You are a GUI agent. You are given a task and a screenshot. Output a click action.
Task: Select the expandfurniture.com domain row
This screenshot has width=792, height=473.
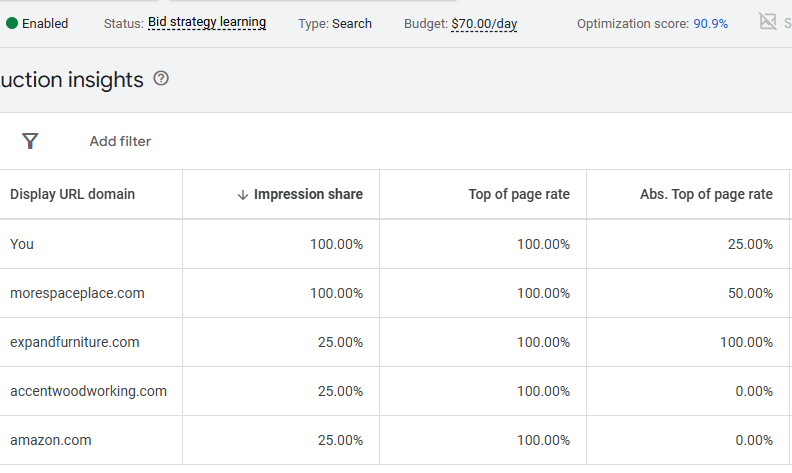coord(75,342)
